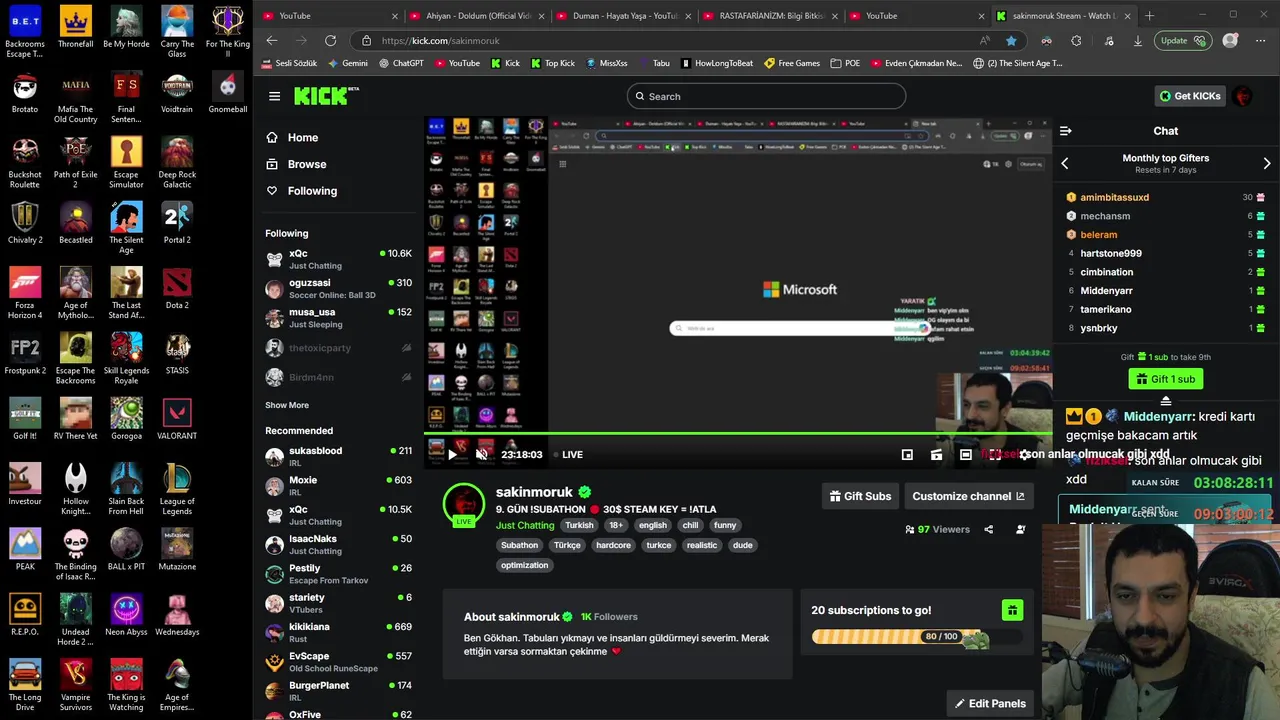1280x720 pixels.
Task: Select the R.E.P.O. desktop icon
Action: point(25,615)
